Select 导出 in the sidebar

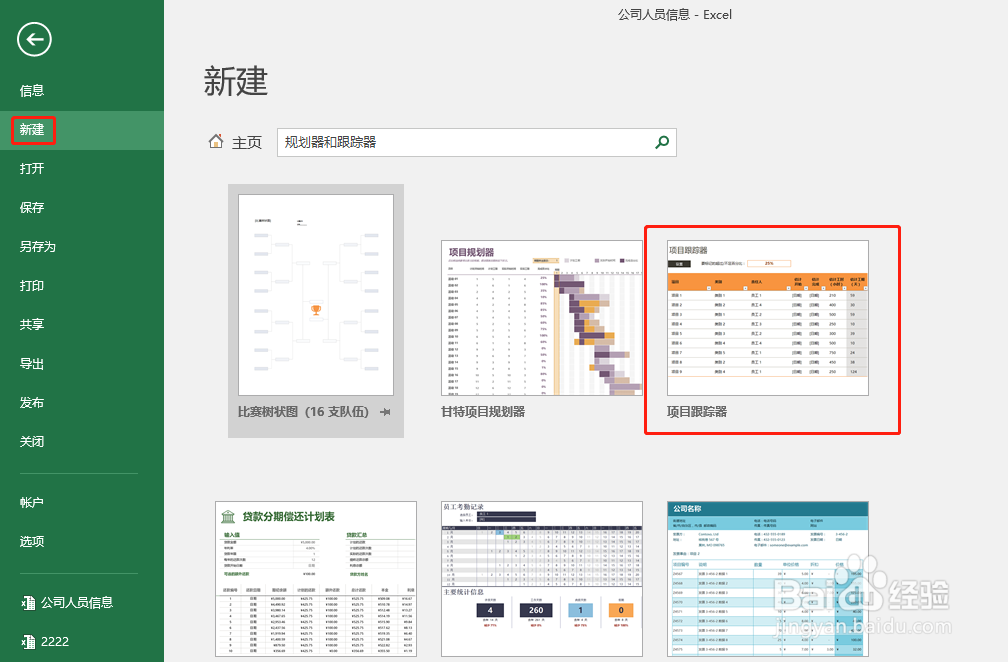point(32,364)
